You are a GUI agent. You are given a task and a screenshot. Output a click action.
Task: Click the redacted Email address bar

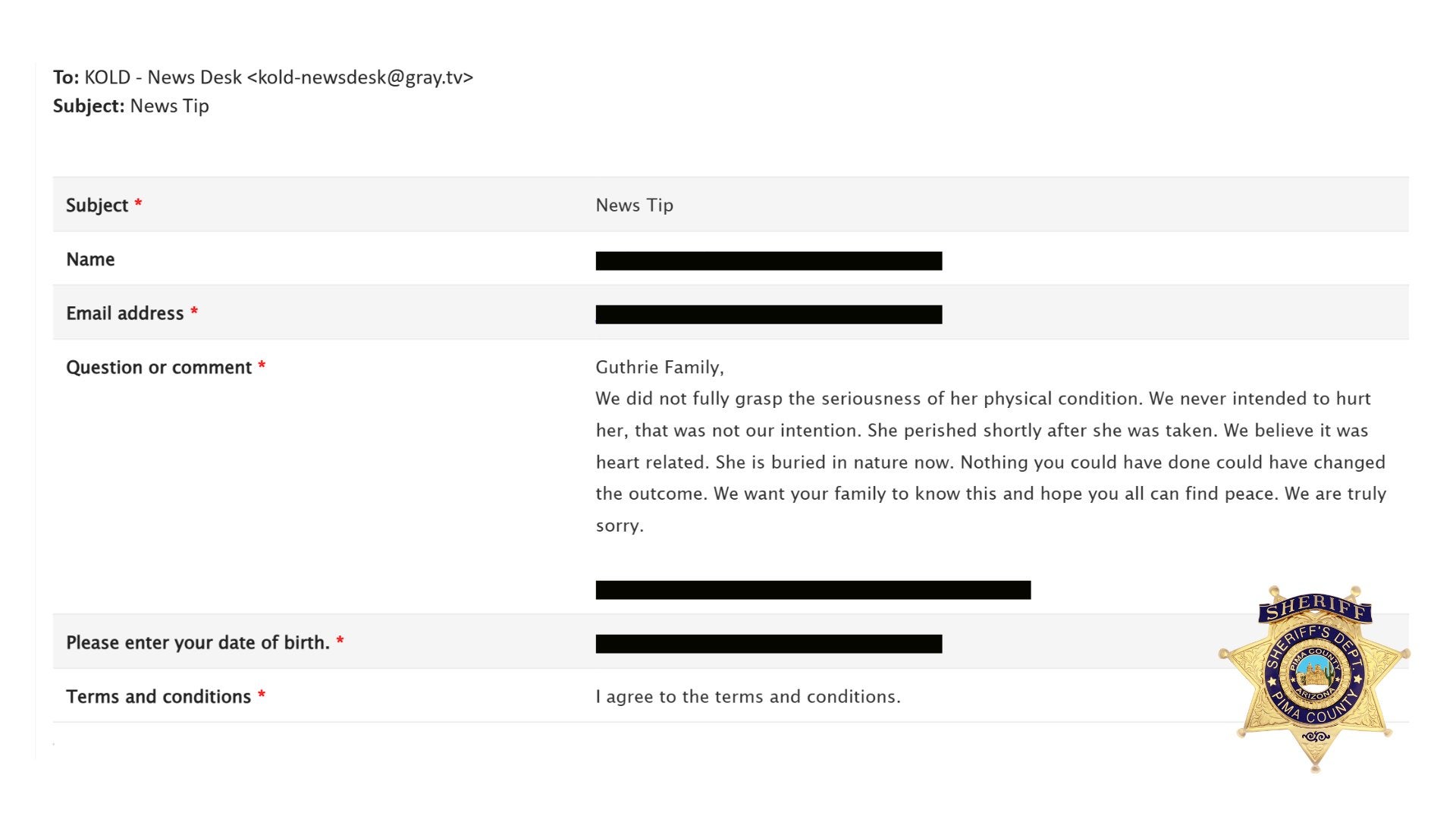click(769, 315)
